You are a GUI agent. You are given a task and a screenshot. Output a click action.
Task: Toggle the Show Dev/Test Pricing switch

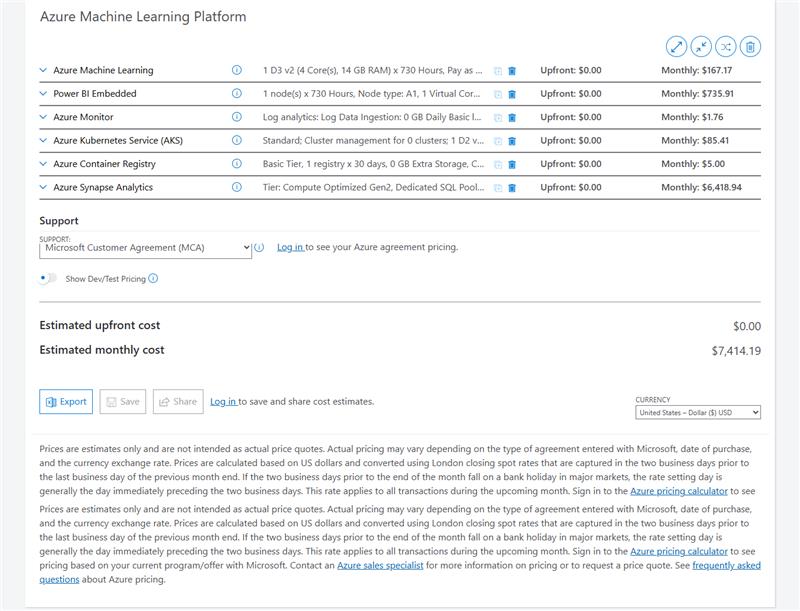pos(48,278)
